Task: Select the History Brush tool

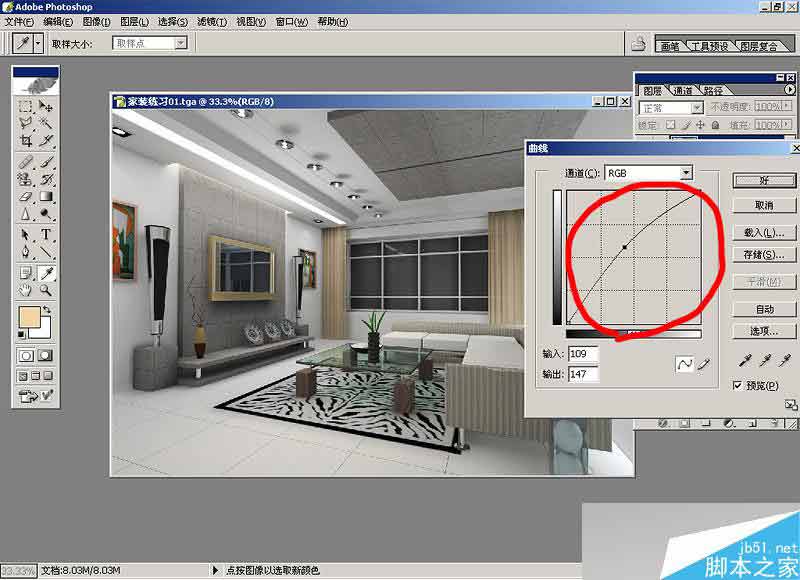Action: [x=46, y=179]
